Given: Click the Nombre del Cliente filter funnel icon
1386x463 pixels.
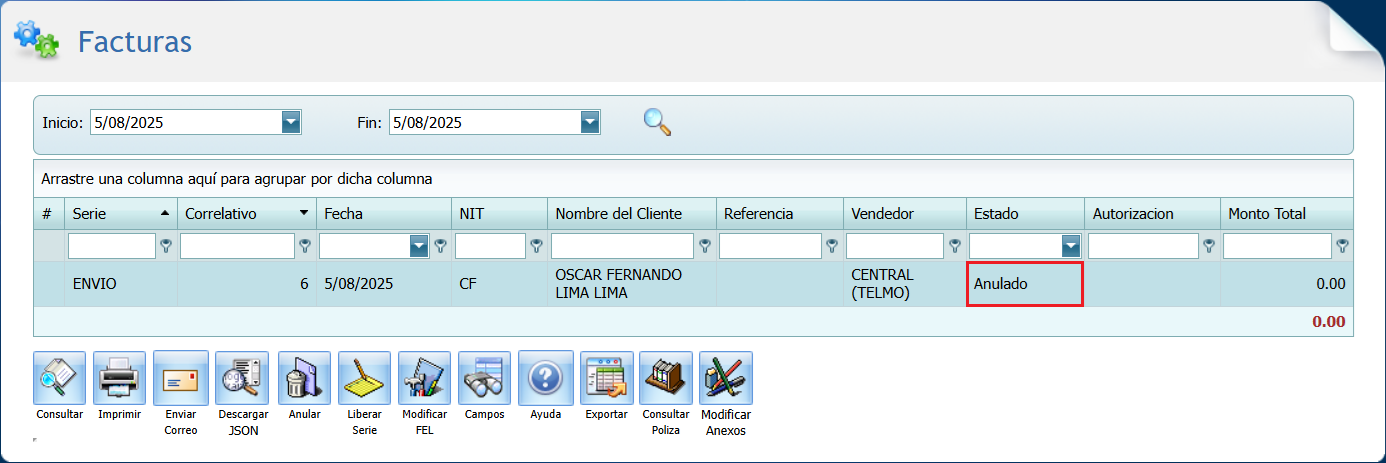Looking at the screenshot, I should pyautogui.click(x=705, y=246).
